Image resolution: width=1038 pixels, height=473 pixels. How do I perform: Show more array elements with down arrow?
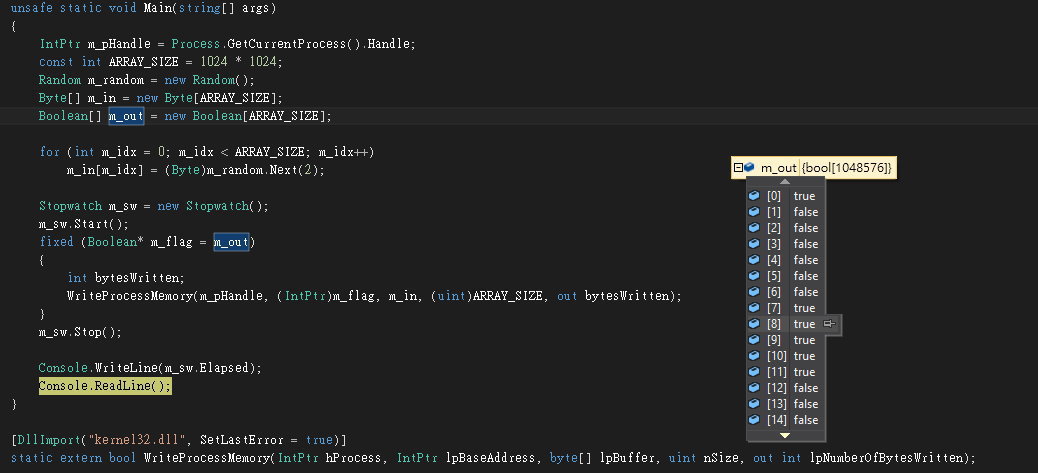[x=785, y=435]
